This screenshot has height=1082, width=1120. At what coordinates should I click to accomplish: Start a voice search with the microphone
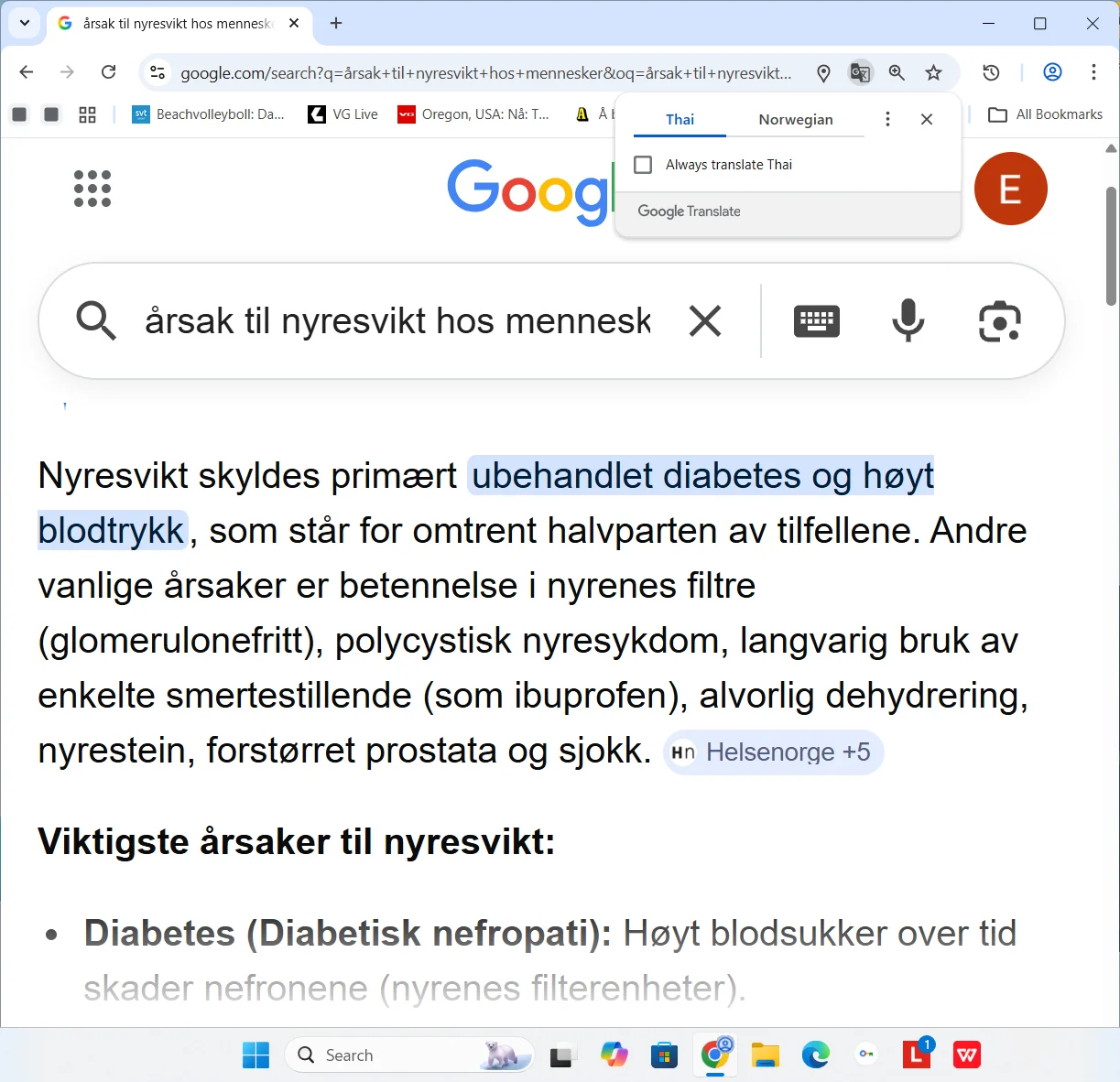tap(908, 321)
